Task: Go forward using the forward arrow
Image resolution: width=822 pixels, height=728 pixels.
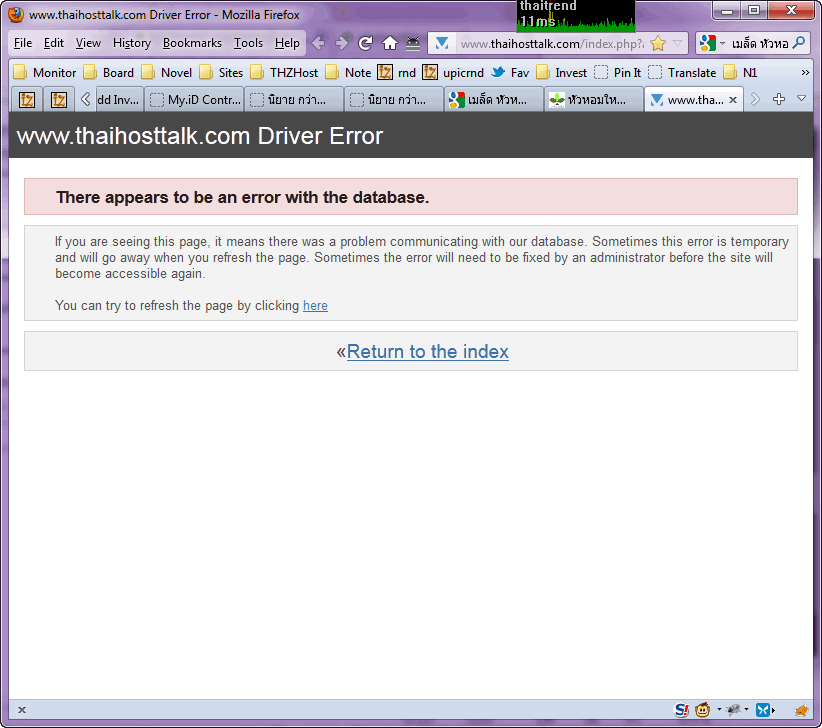Action: [342, 43]
